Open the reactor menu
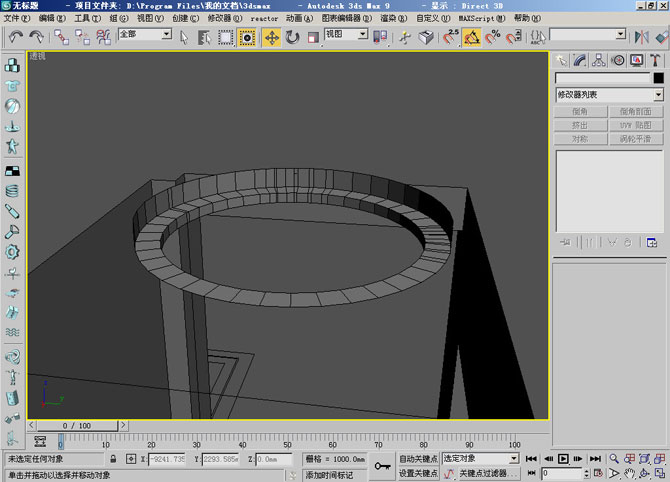670x482 pixels. (x=264, y=18)
